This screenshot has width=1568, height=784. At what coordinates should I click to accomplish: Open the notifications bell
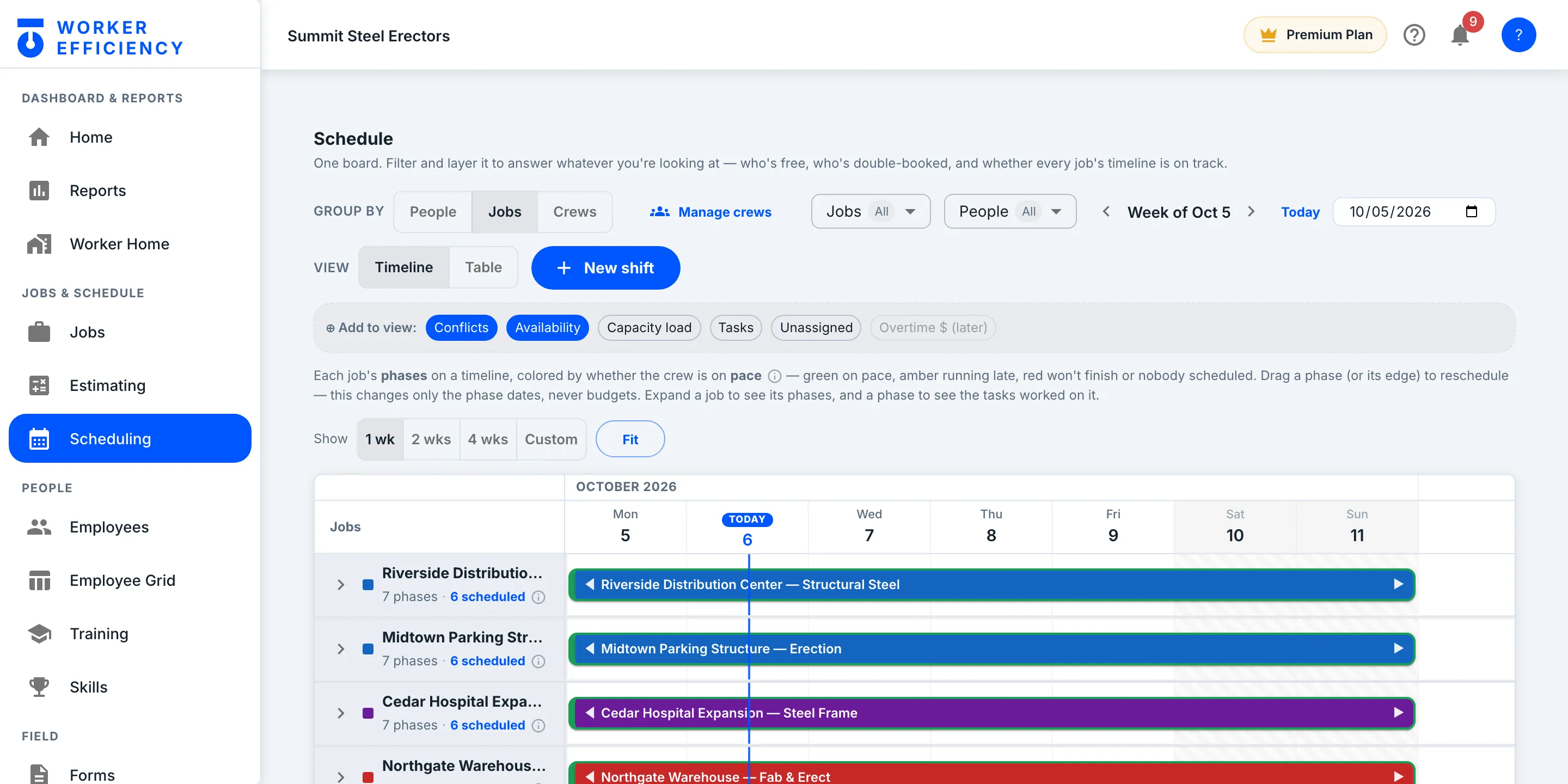tap(1460, 35)
